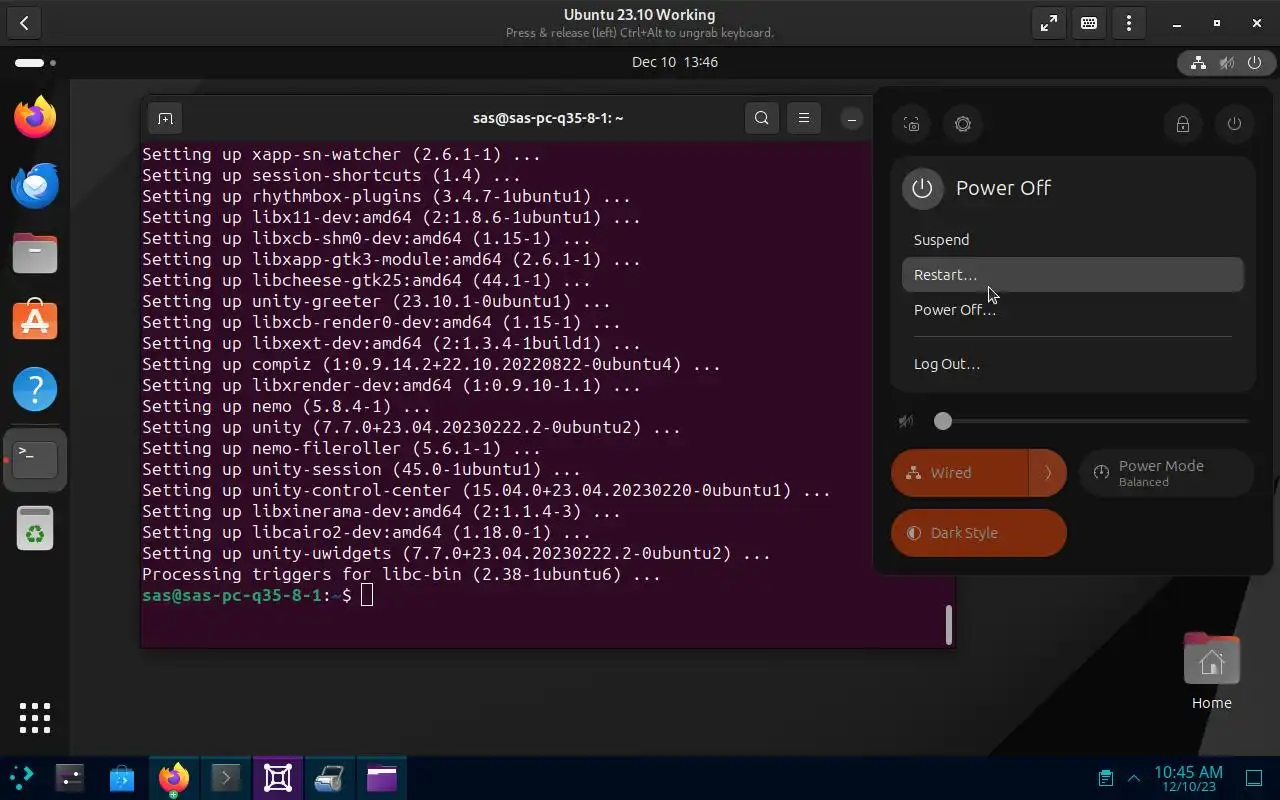Toggle the Wired network connection
The width and height of the screenshot is (1280, 800).
click(960, 473)
